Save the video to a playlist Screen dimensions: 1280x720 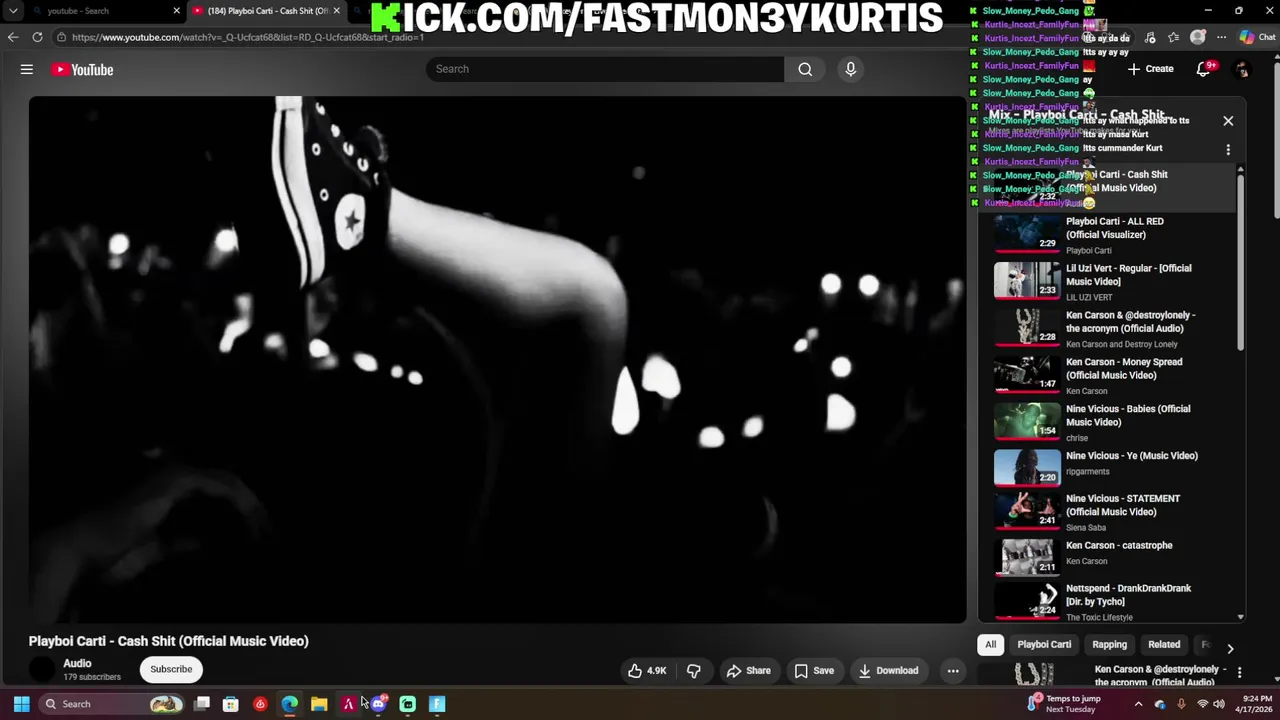(x=814, y=670)
